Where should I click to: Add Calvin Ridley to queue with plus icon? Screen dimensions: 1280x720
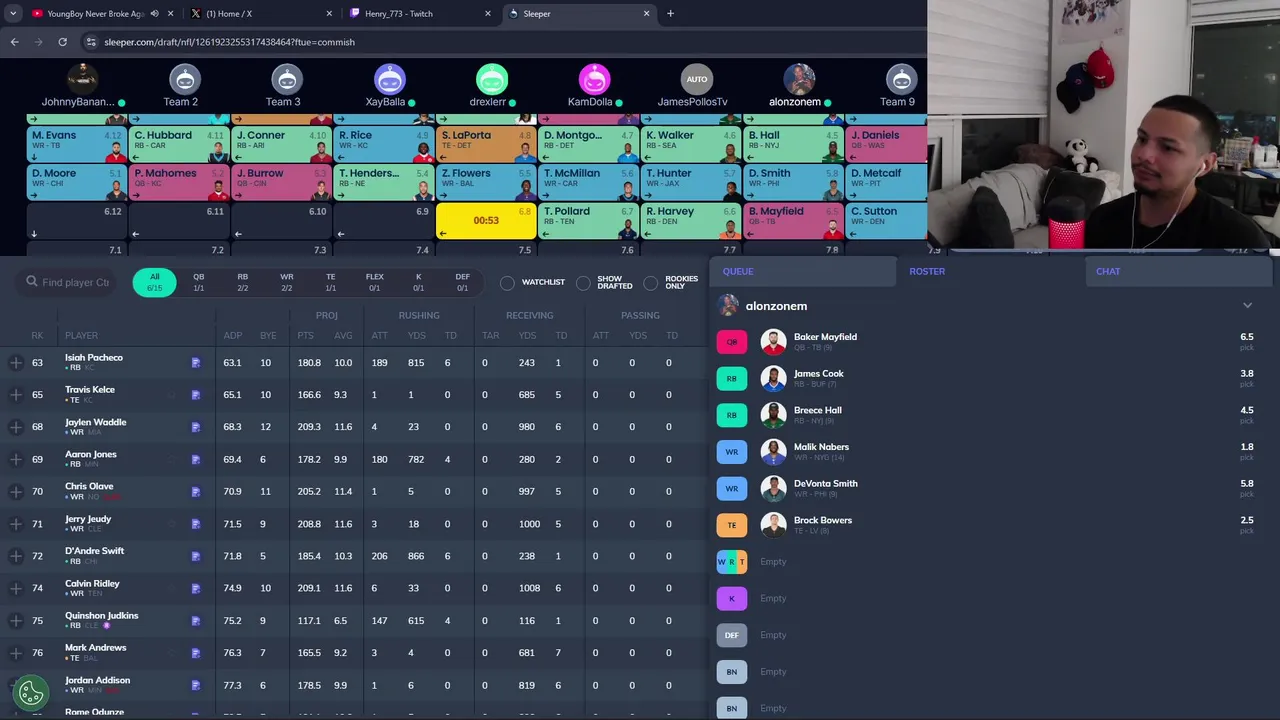[16, 588]
